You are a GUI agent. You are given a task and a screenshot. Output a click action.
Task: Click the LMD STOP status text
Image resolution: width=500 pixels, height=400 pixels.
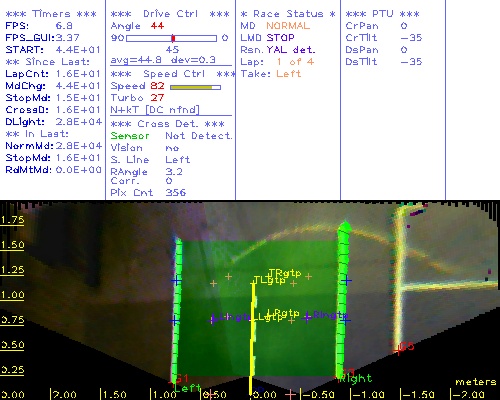pos(267,38)
